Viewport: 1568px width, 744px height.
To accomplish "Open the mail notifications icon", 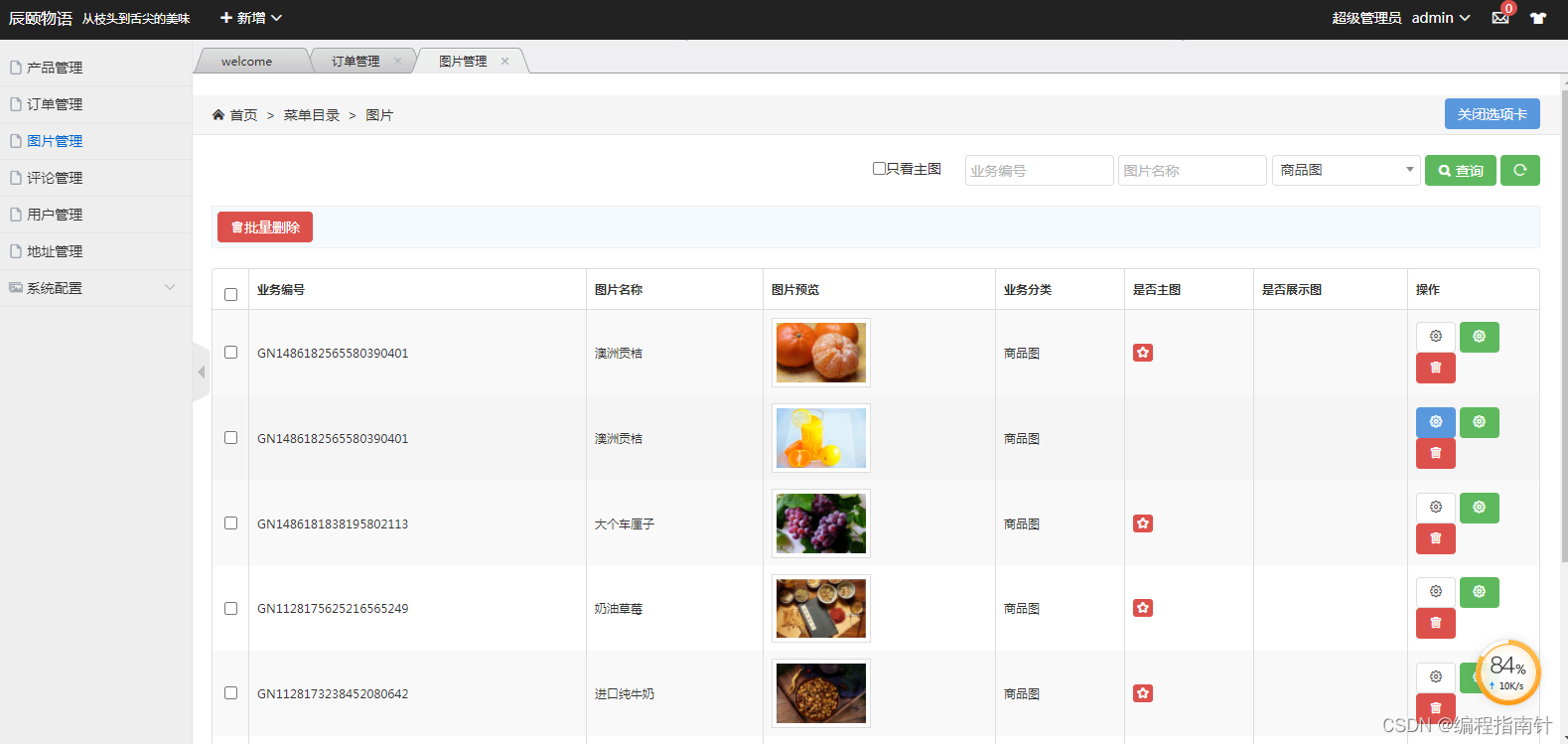I will click(1500, 18).
